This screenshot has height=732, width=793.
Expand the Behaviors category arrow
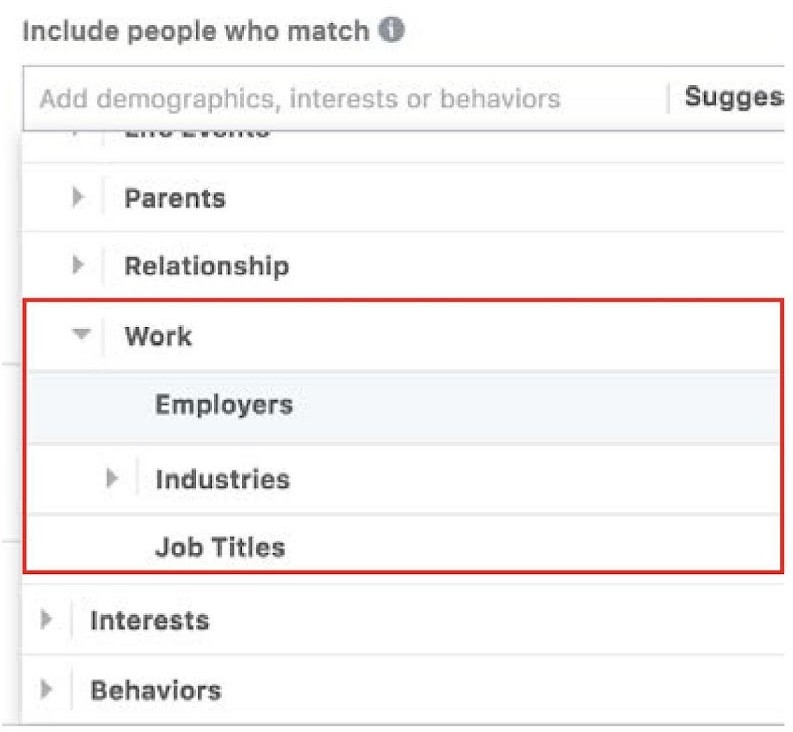click(x=46, y=690)
